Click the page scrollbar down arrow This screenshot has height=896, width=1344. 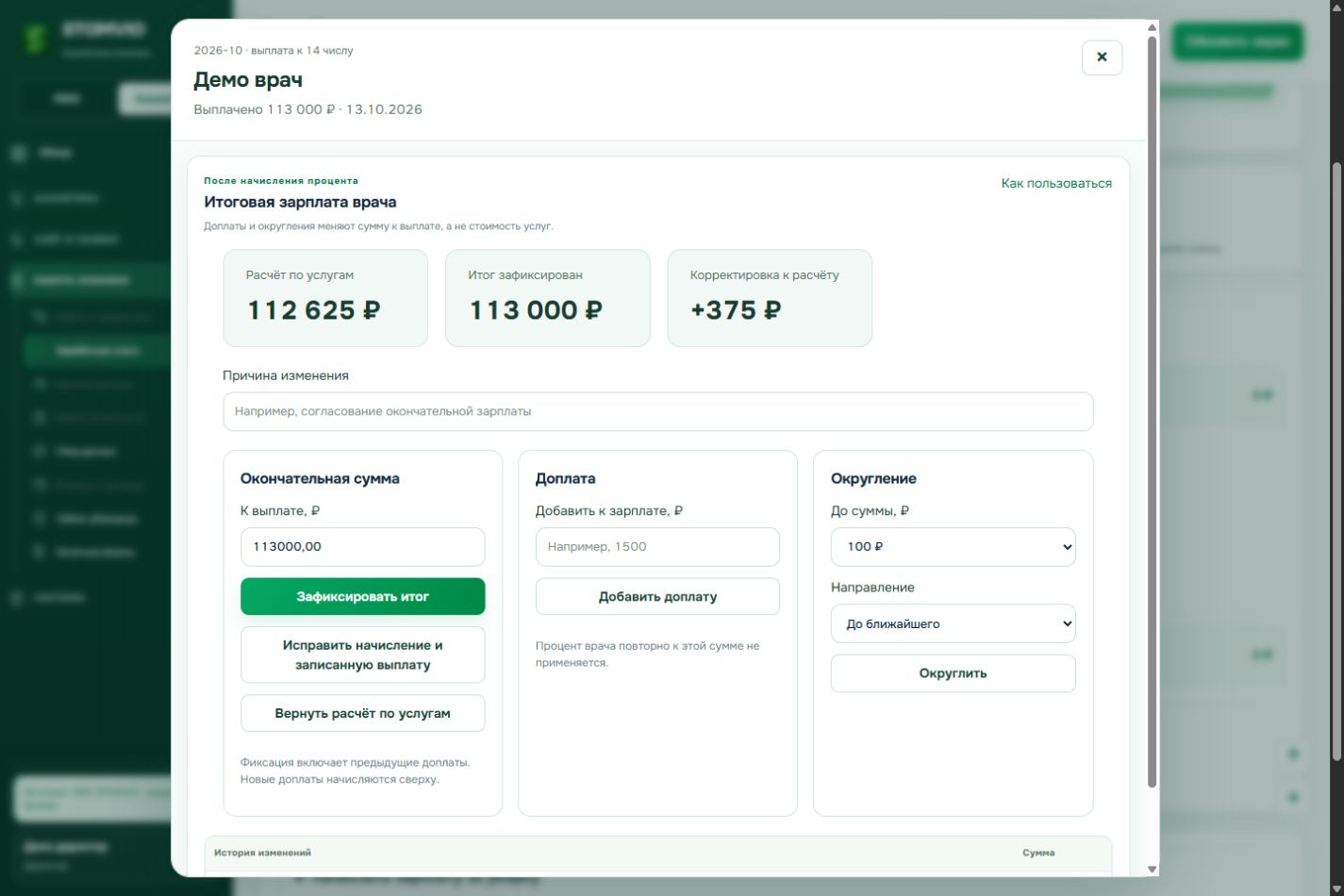coord(1336,888)
